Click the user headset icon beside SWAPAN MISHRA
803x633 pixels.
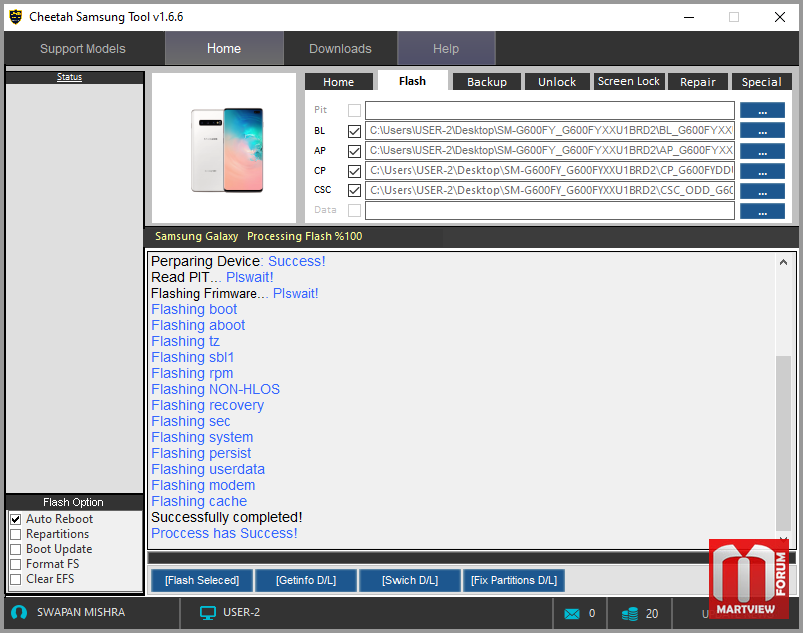19,613
